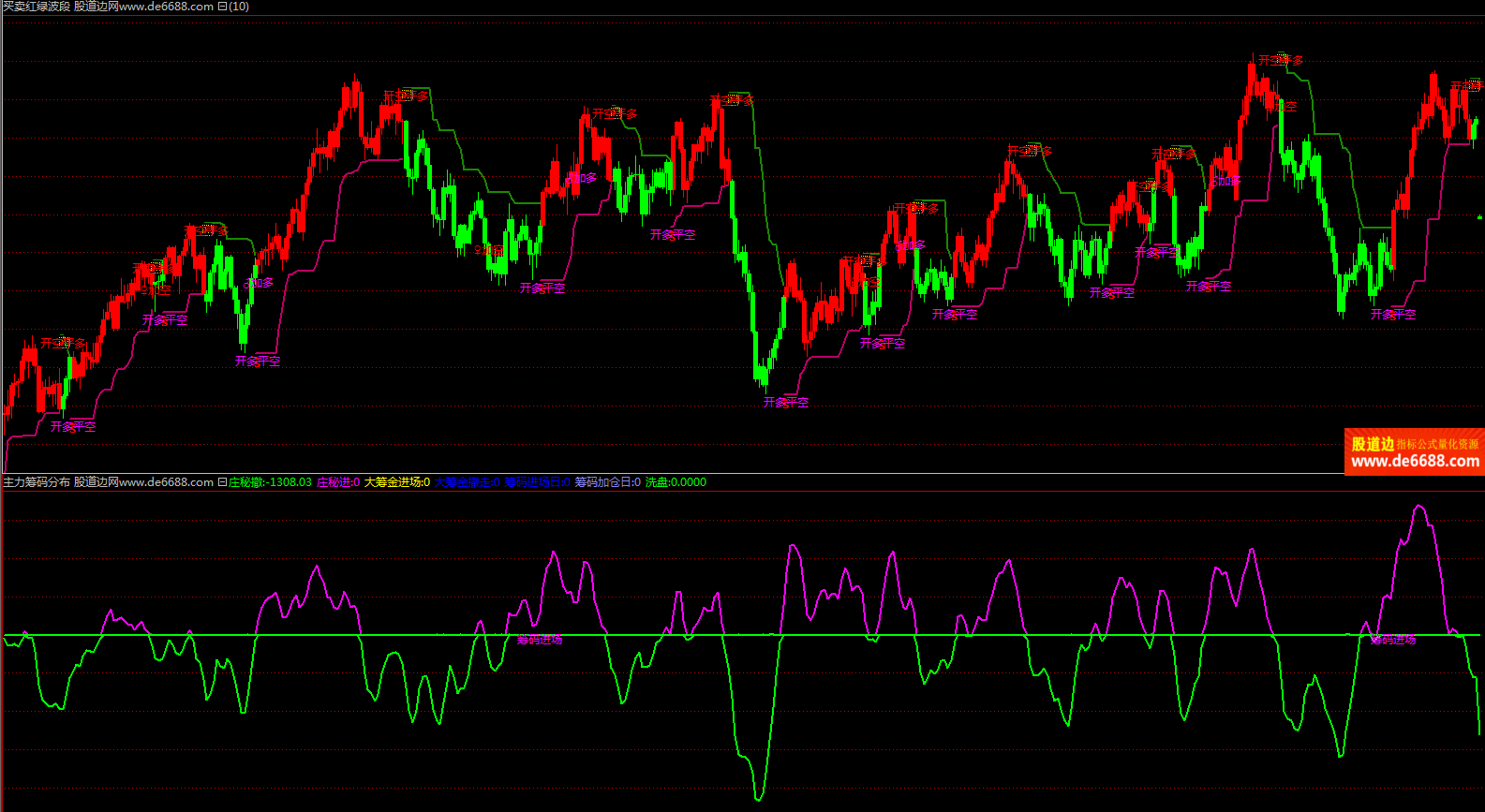Click the leftmost 开多平空 buy signal
The height and width of the screenshot is (812, 1485).
pyautogui.click(x=73, y=427)
